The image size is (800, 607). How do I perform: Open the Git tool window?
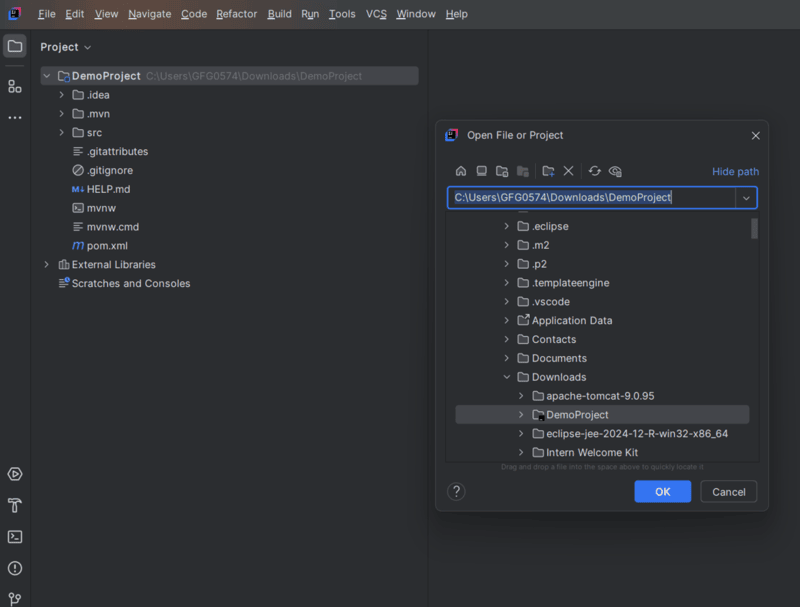tap(15, 599)
